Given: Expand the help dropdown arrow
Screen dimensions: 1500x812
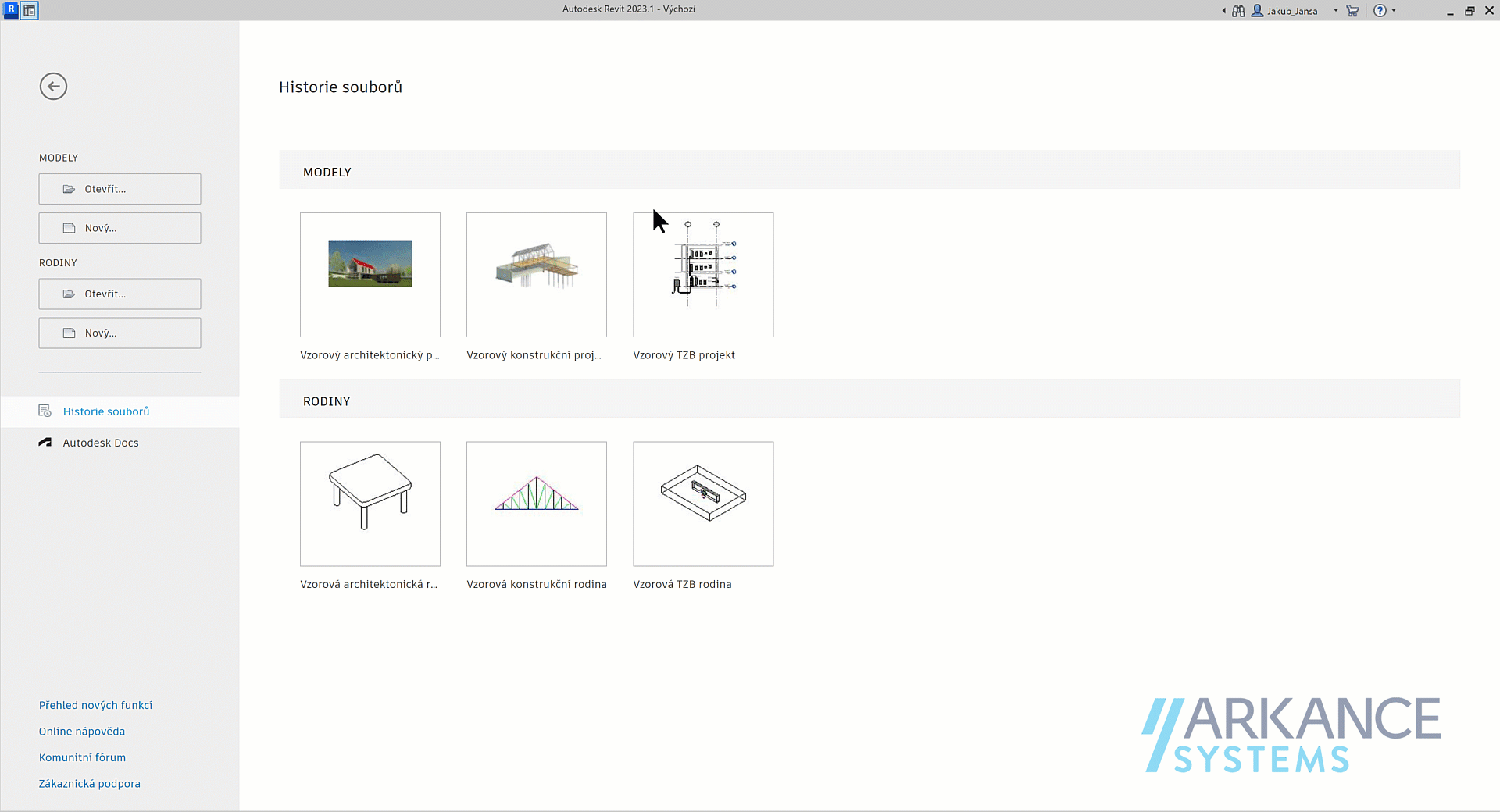Looking at the screenshot, I should pyautogui.click(x=1394, y=11).
